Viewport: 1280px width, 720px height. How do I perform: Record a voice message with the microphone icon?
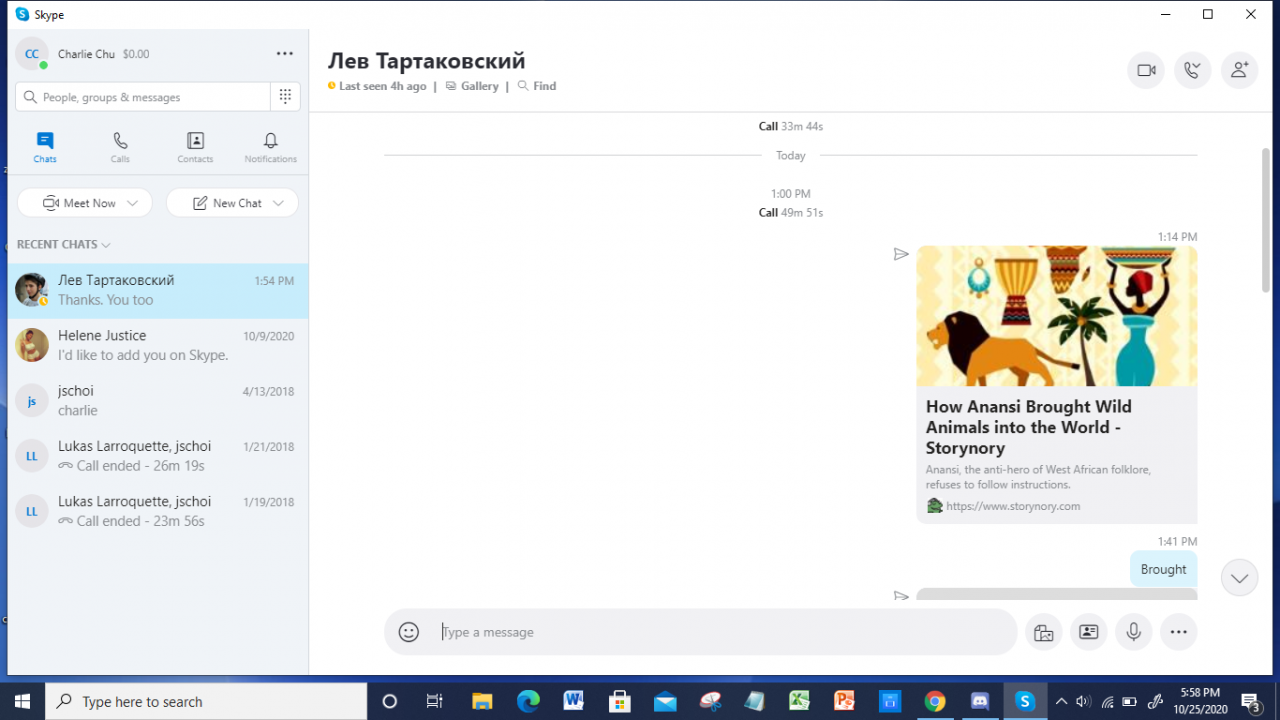point(1134,632)
